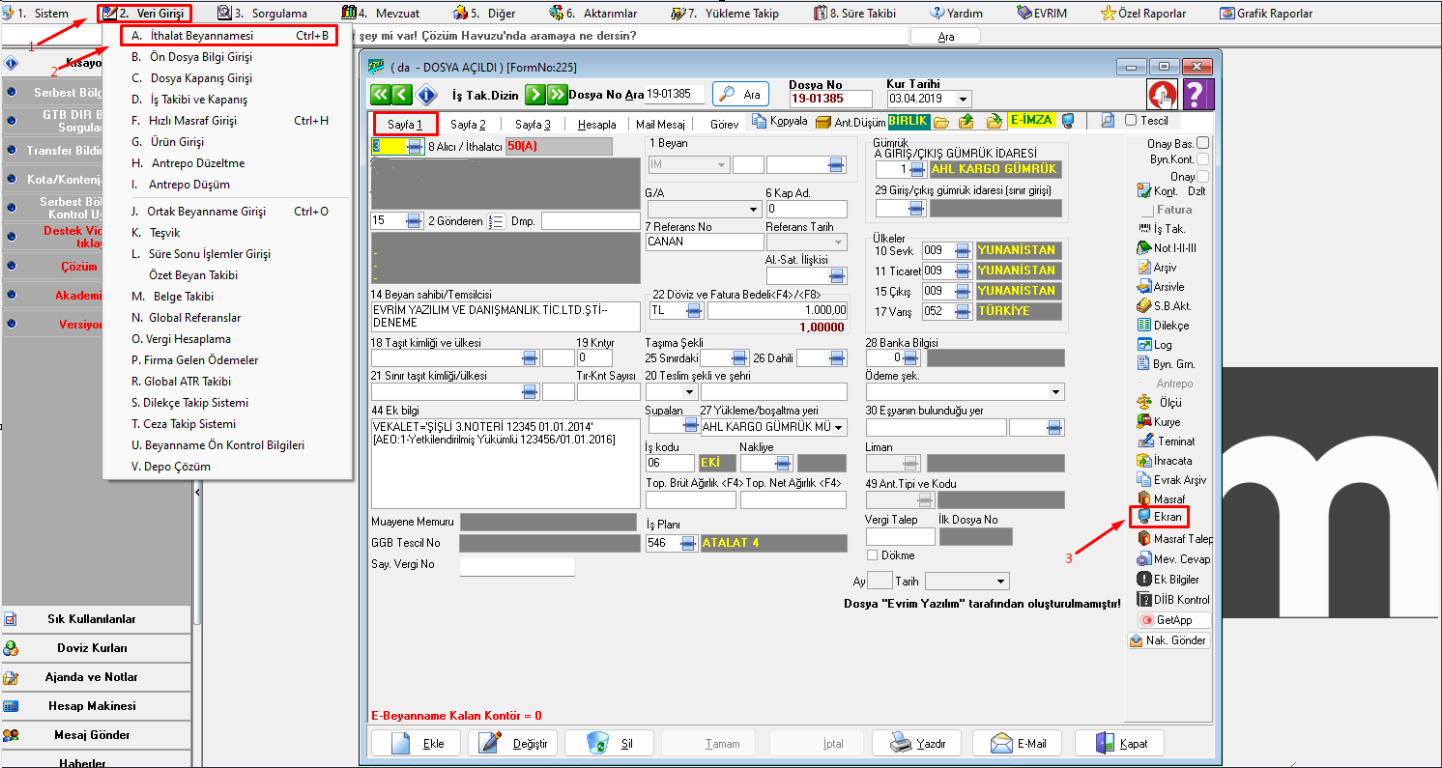1442x768 pixels.
Task: Click the blue info icon beside navigation arrows
Action: tap(426, 94)
